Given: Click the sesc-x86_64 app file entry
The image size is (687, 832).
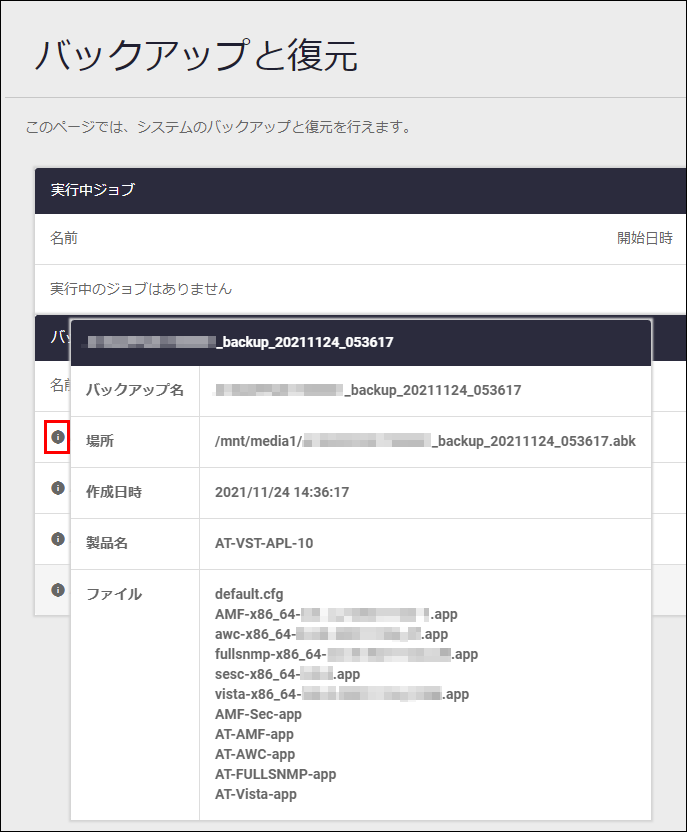Looking at the screenshot, I should pos(287,674).
